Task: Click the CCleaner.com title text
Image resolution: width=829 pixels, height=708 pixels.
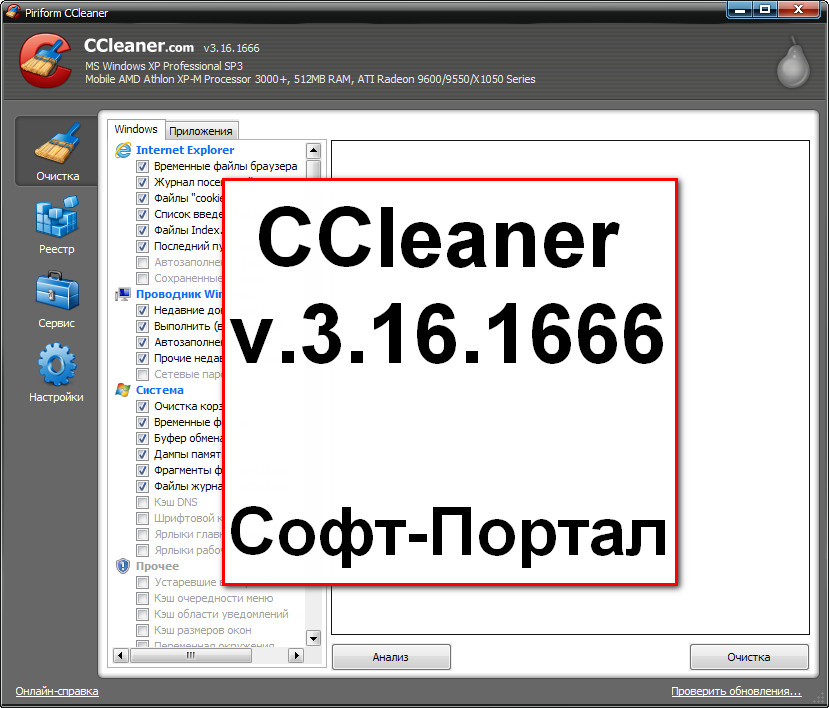Action: coord(139,46)
